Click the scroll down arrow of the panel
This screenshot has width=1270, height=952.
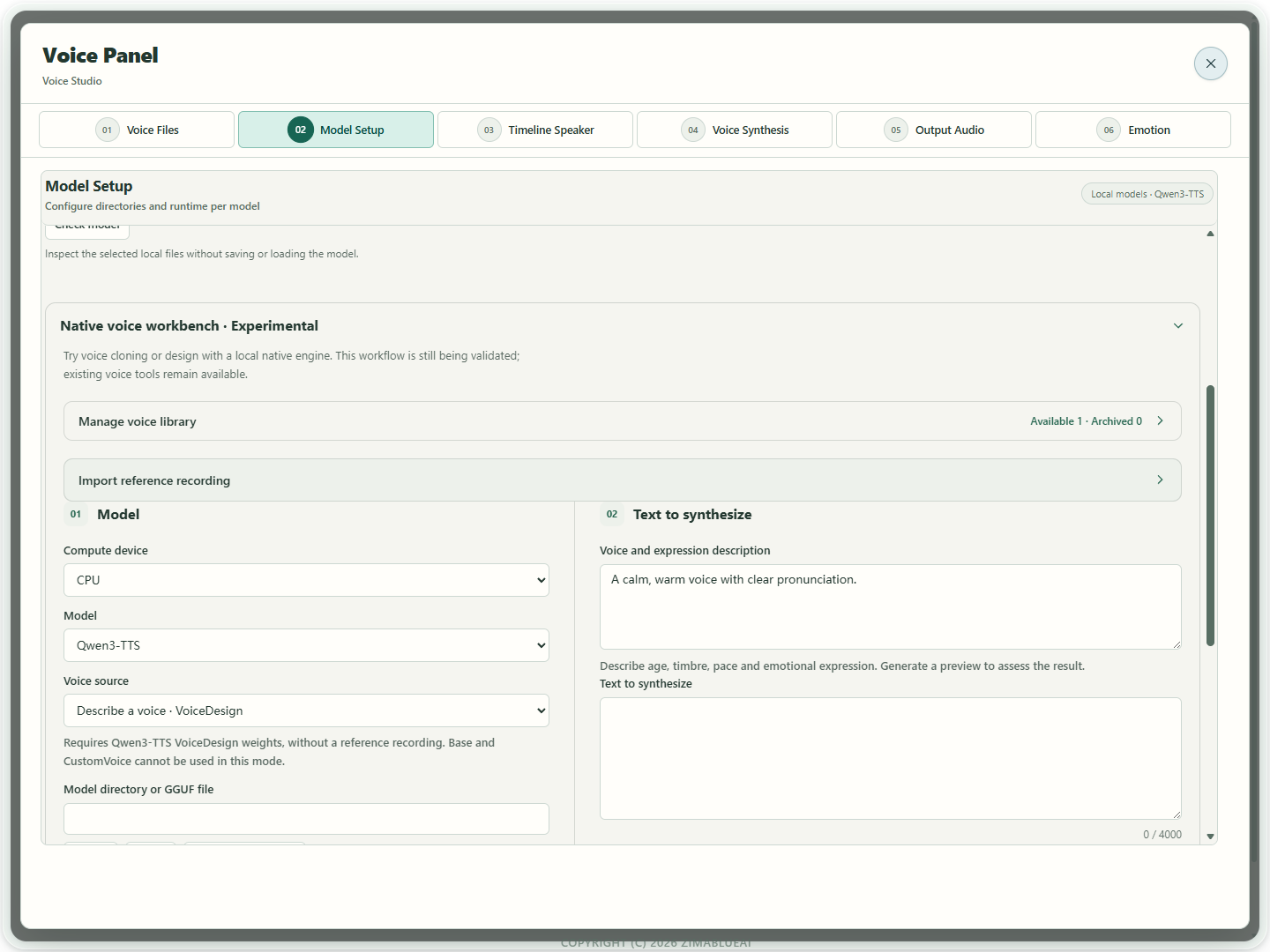coord(1210,837)
